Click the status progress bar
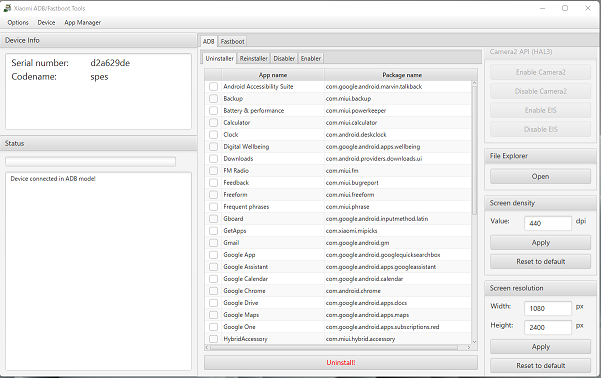601x378 pixels. pos(90,161)
